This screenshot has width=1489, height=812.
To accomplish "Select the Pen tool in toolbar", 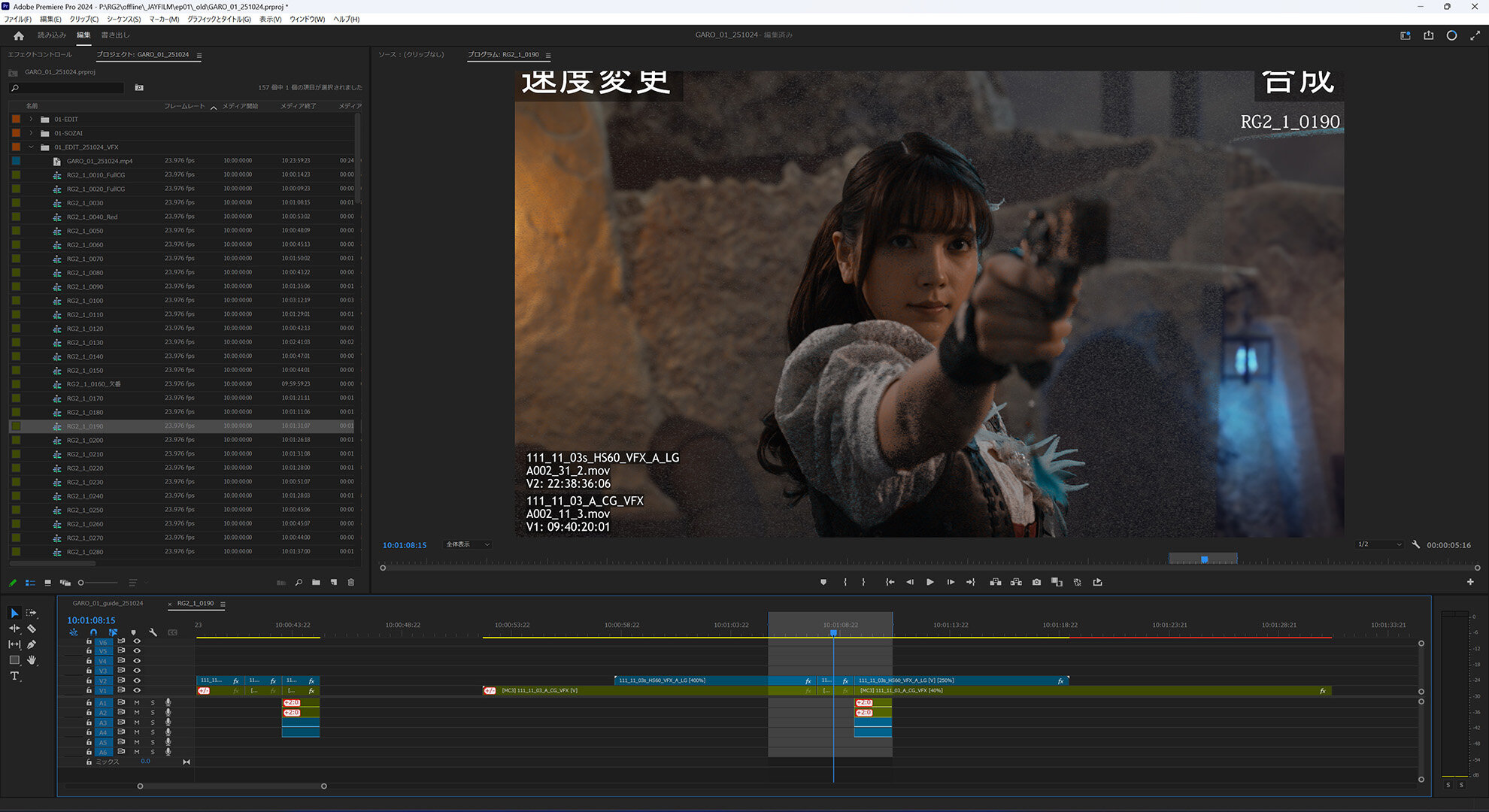I will (32, 644).
